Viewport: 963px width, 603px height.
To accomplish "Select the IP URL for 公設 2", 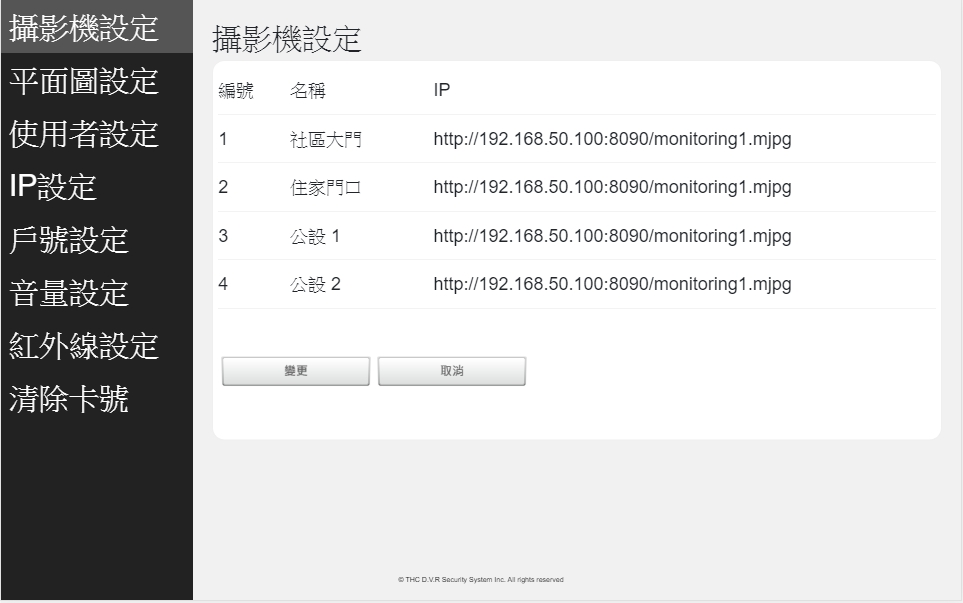I will pos(612,284).
